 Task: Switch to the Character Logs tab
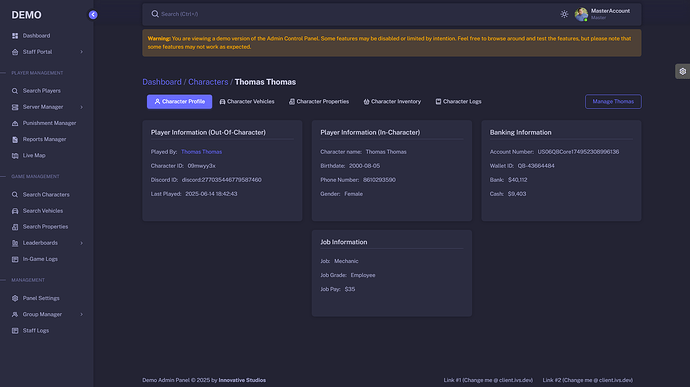pos(459,102)
